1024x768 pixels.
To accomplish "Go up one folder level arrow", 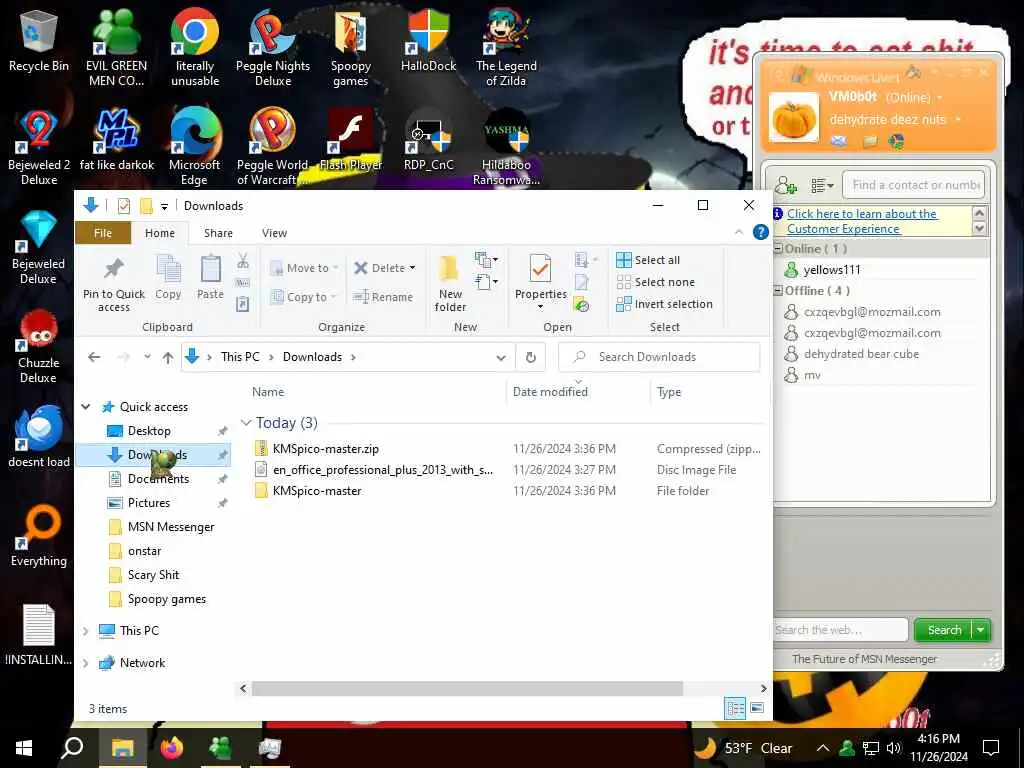I will [168, 358].
